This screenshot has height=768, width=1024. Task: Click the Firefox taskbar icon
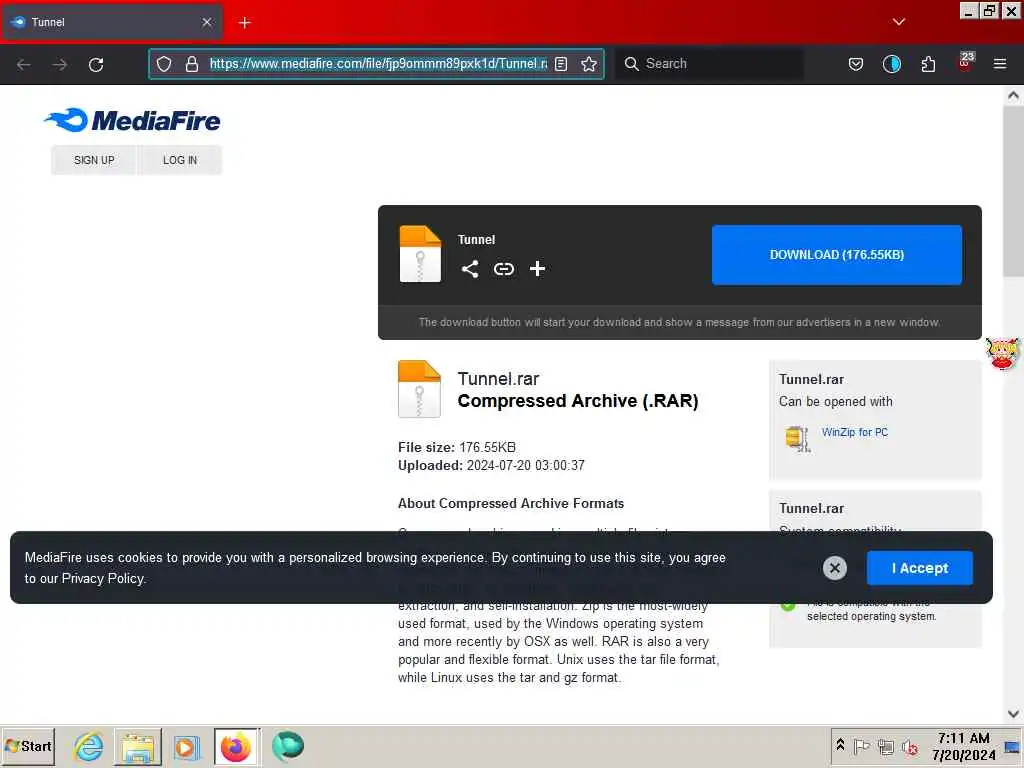coord(236,746)
